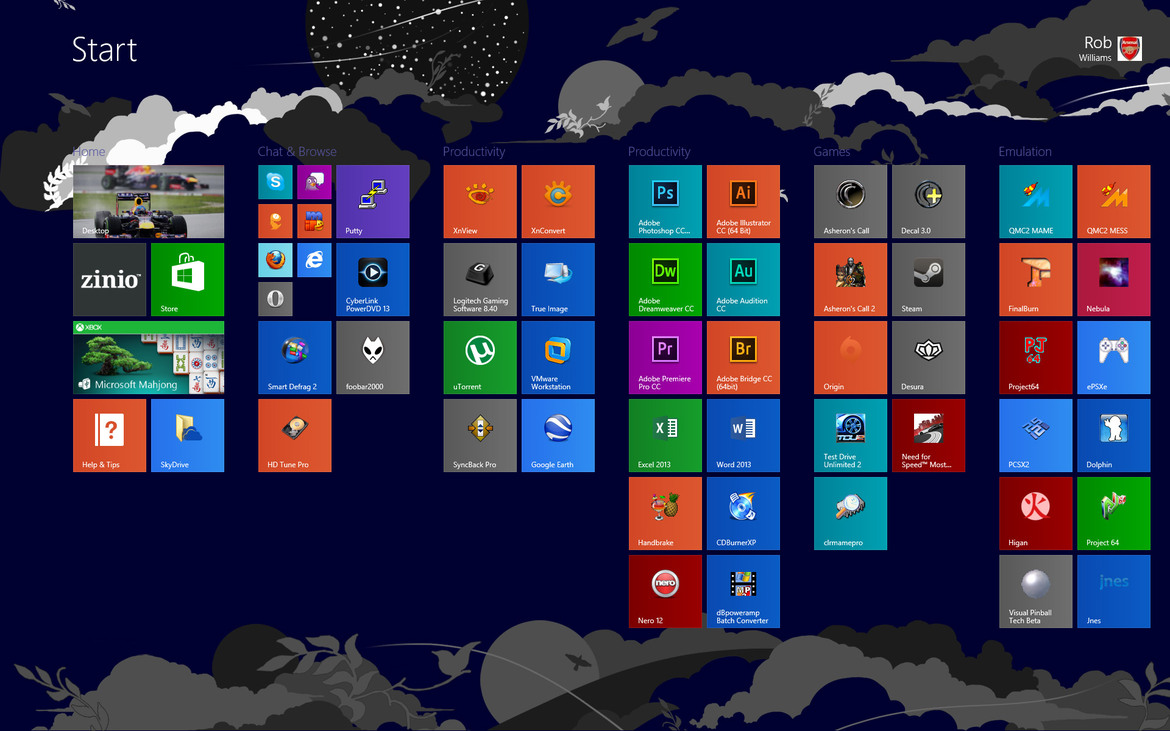Open the Nebula emulator tile
Viewport: 1170px width, 731px height.
(x=1114, y=280)
